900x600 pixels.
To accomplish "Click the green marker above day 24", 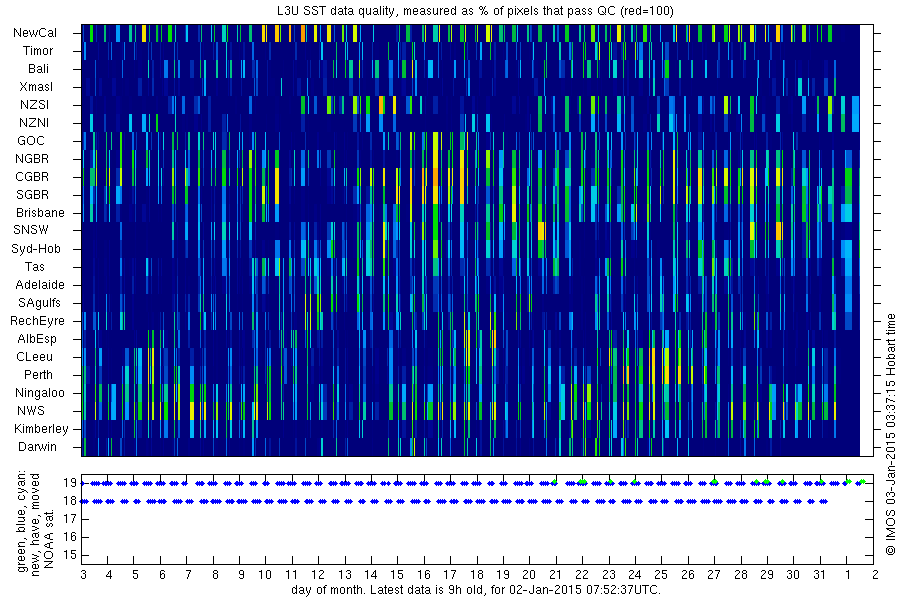I will [634, 482].
